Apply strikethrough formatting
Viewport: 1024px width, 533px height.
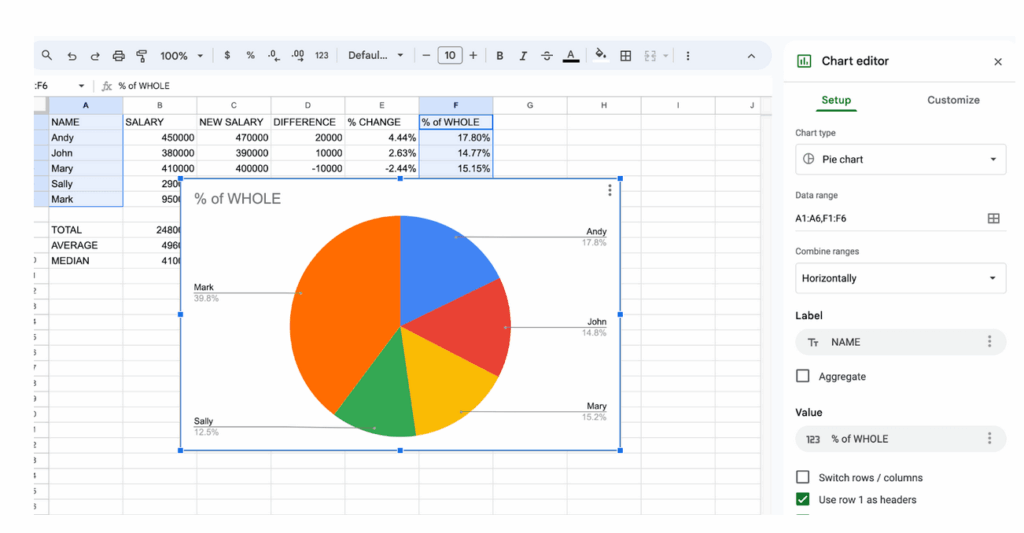pos(547,56)
